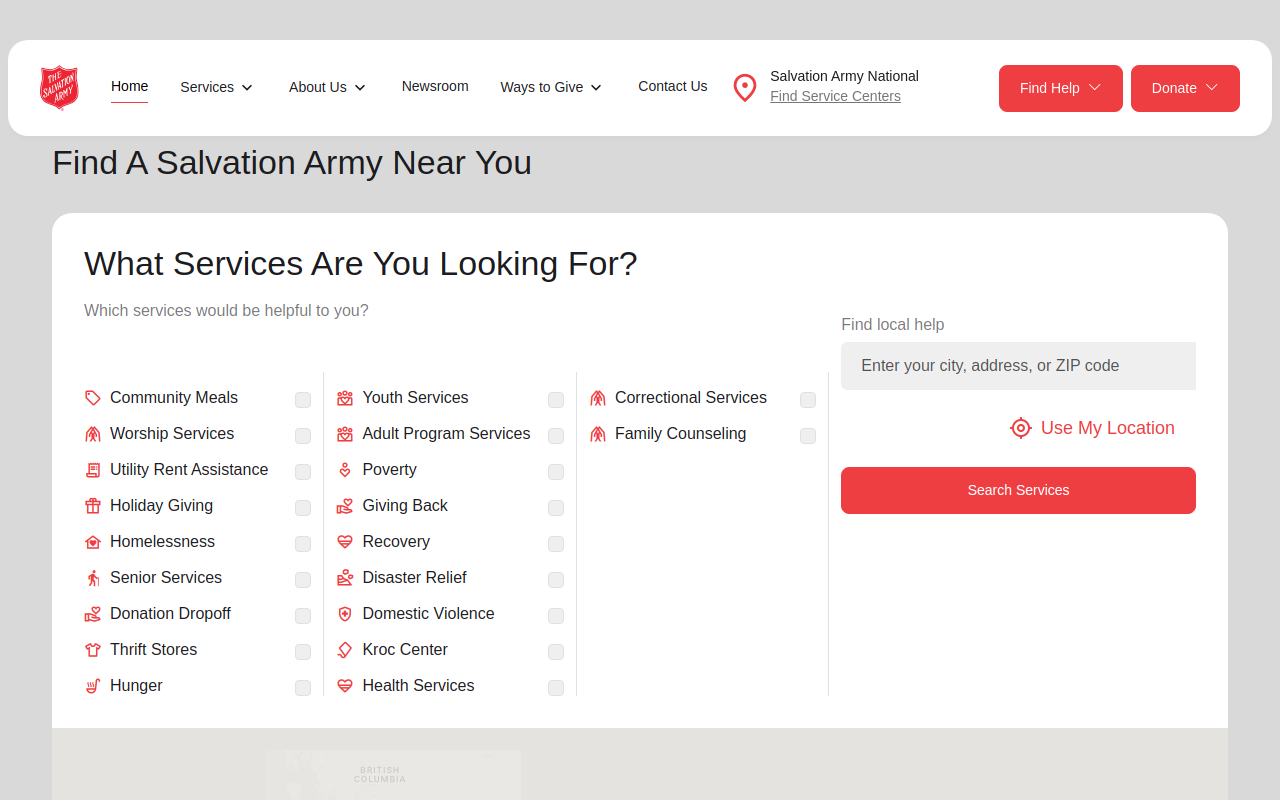The width and height of the screenshot is (1280, 800).
Task: Click the Search Services button
Action: click(x=1018, y=490)
